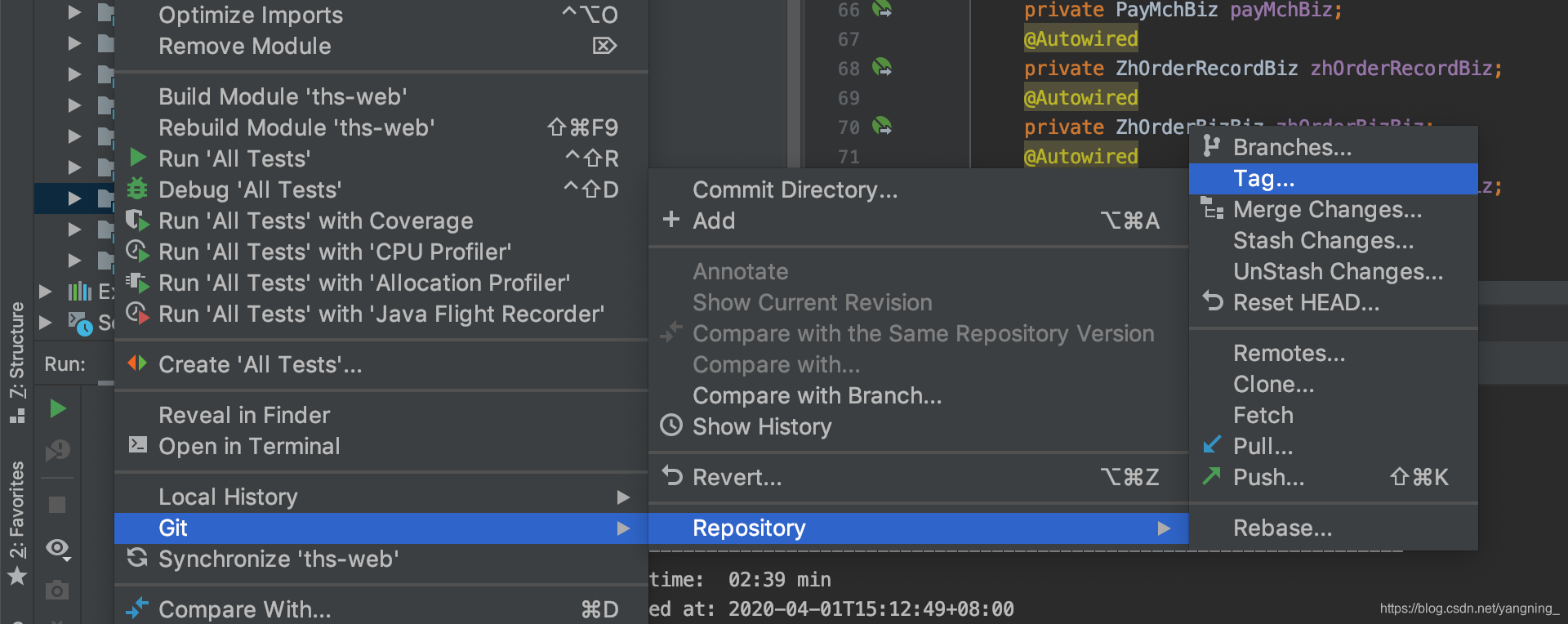The image size is (1568, 624).
Task: Select Commit Directory... menu item
Action: point(918,189)
